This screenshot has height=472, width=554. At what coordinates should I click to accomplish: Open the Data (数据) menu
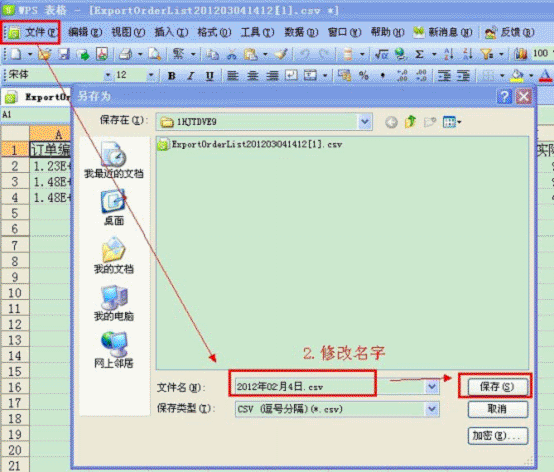[x=301, y=33]
